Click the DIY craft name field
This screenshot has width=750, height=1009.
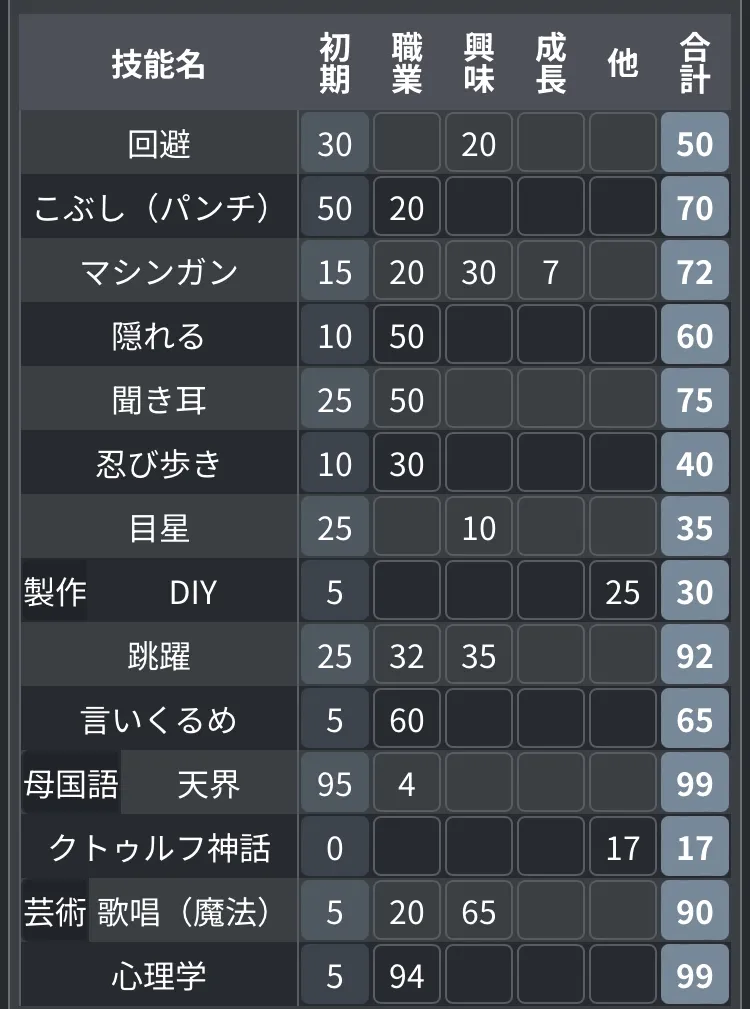click(193, 593)
